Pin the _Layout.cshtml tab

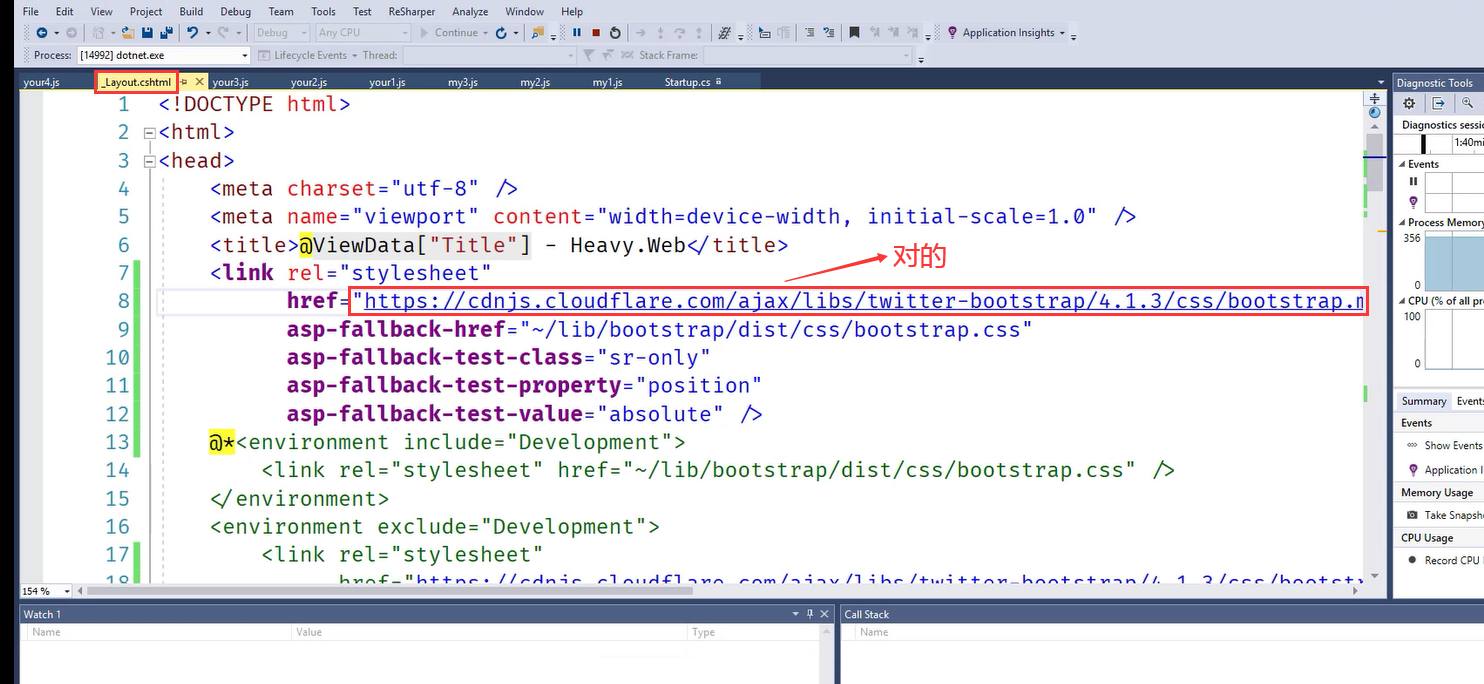185,82
